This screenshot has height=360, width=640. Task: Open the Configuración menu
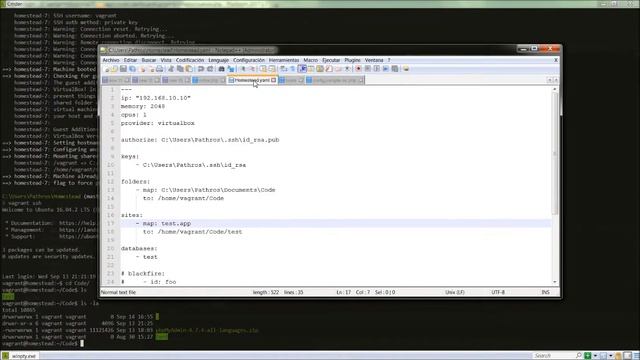pos(249,60)
